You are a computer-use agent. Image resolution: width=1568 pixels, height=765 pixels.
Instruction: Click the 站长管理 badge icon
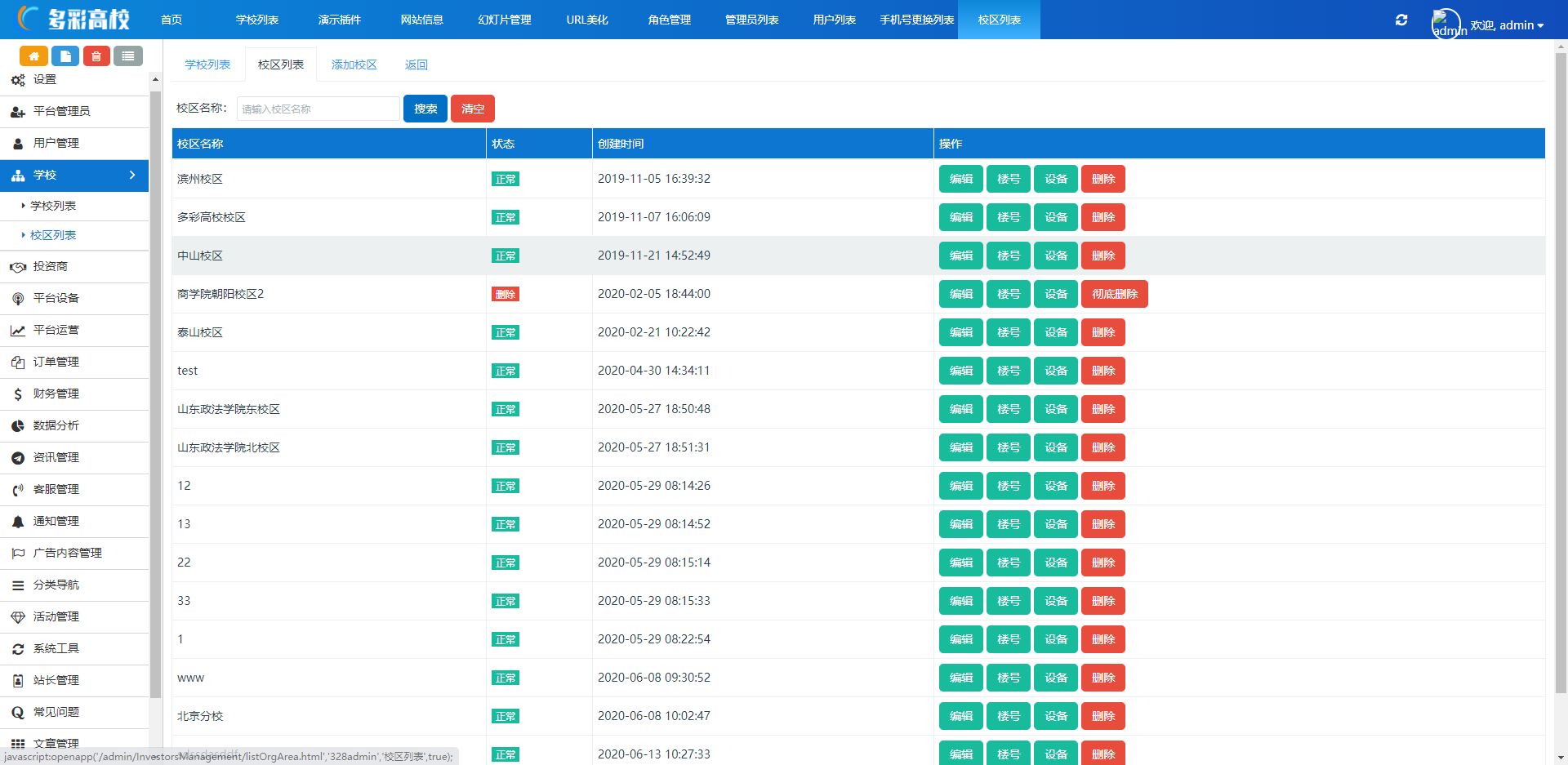(18, 681)
